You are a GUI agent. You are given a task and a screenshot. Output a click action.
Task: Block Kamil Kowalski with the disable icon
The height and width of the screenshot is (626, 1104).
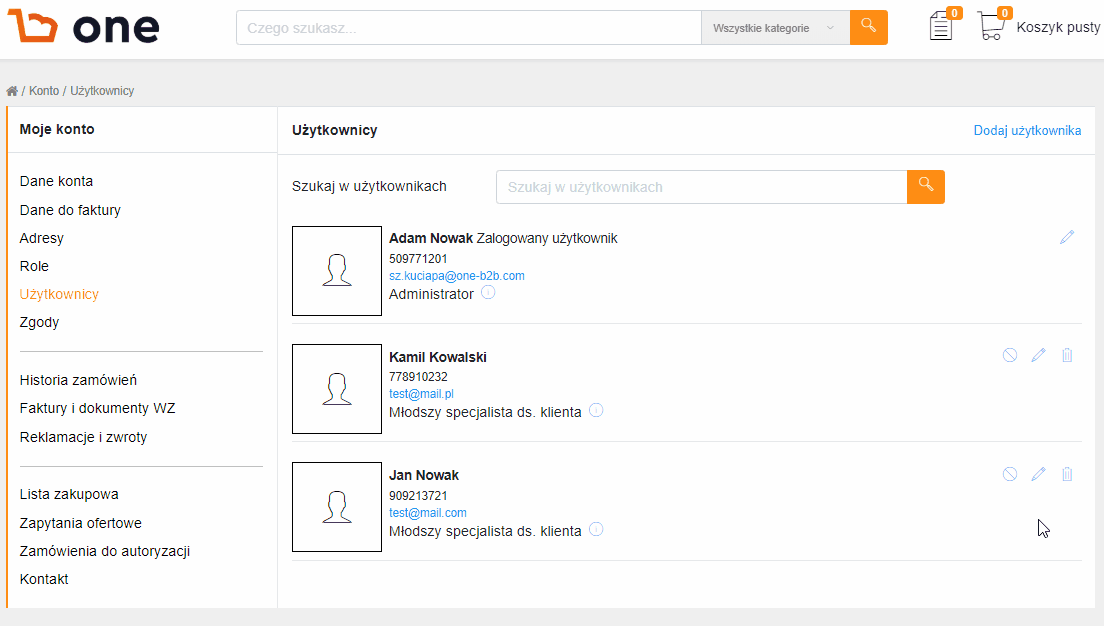click(x=1010, y=355)
